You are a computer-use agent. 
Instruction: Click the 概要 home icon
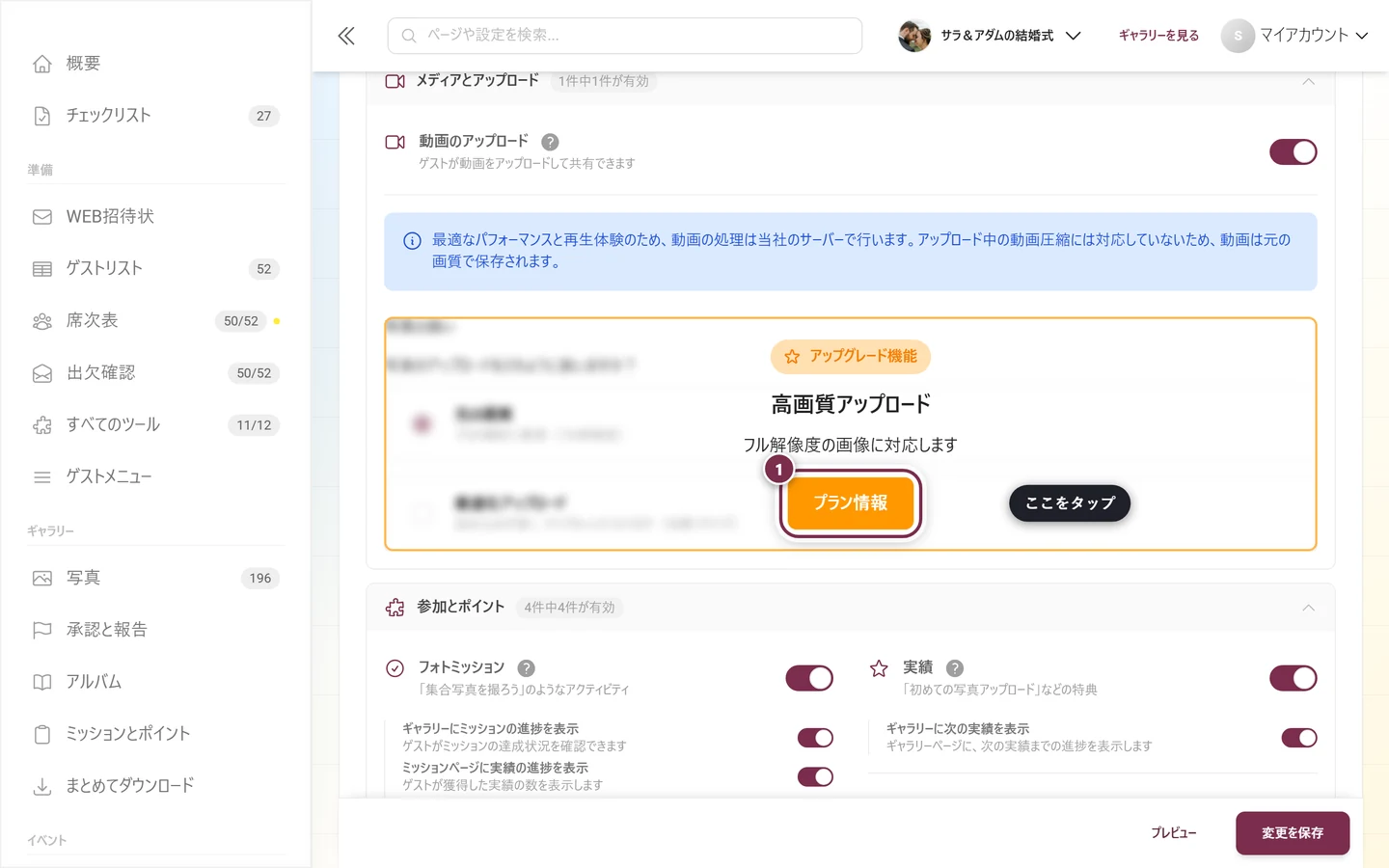(x=42, y=64)
